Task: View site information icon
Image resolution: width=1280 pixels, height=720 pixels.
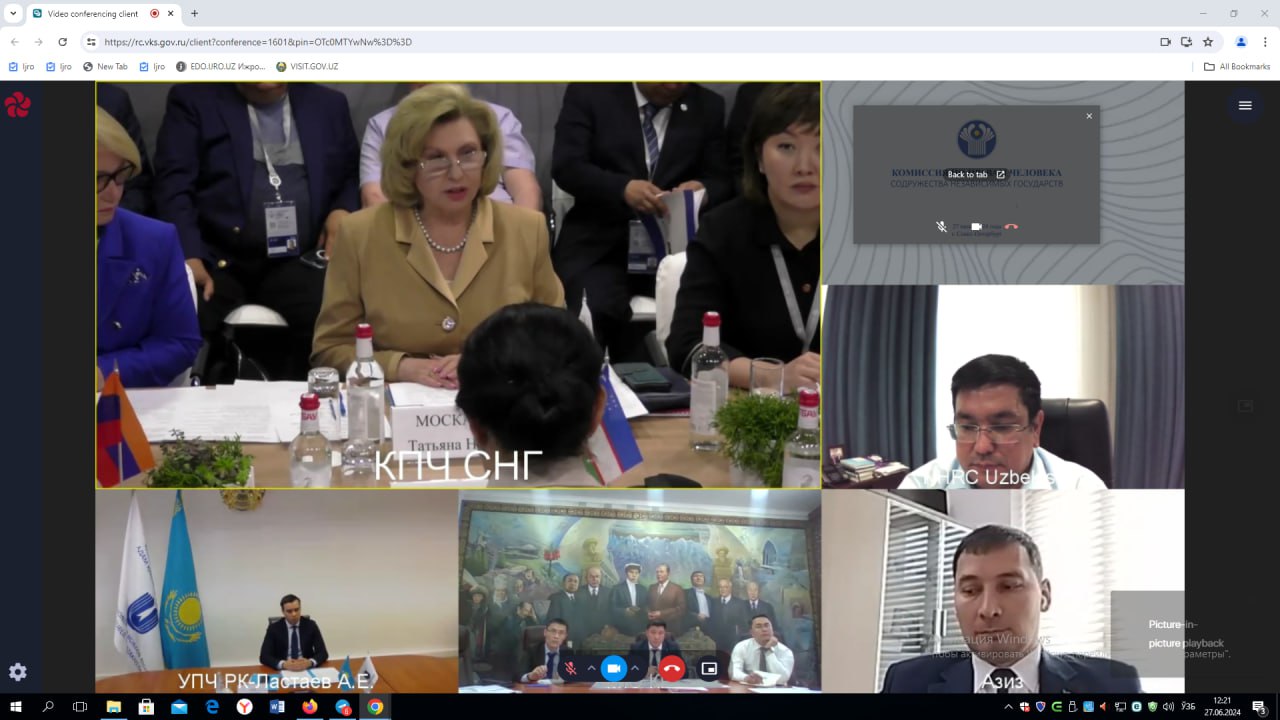Action: (x=91, y=42)
